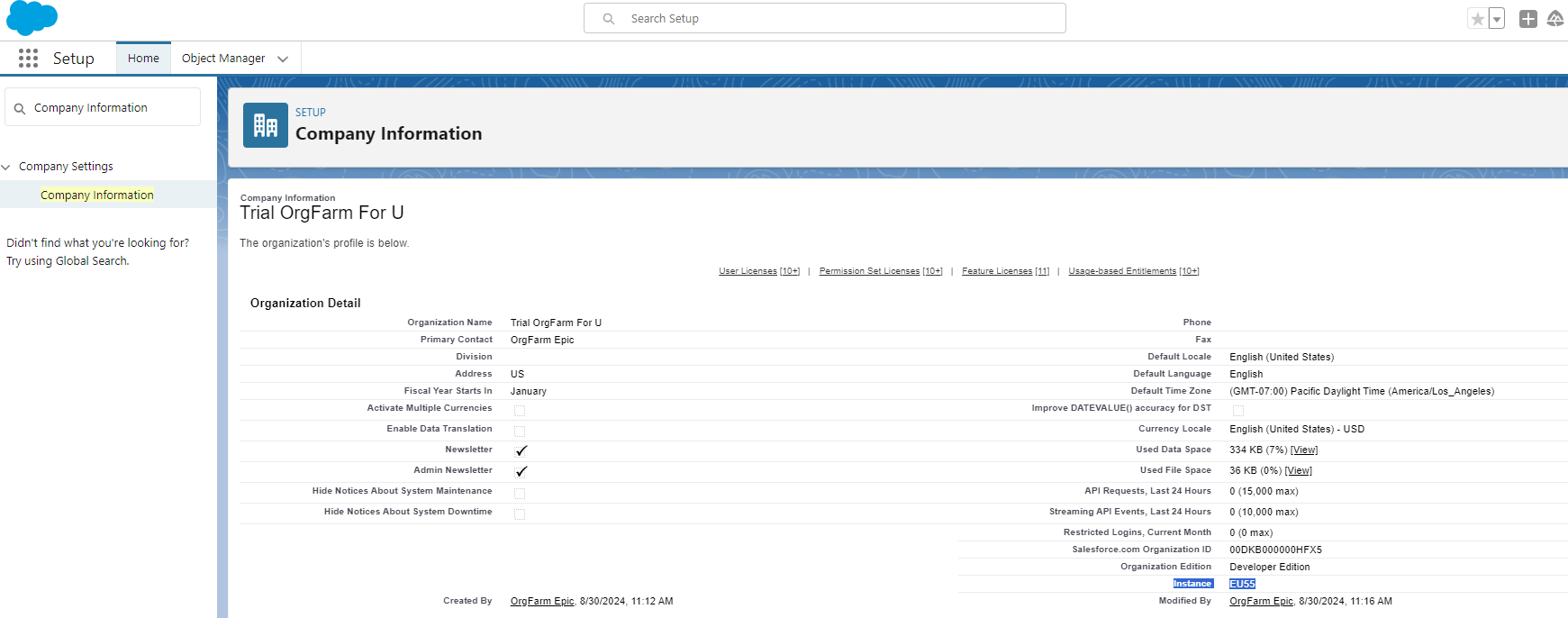Viewport: 1568px width, 618px height.
Task: Click the Currency Locale value English - USD
Action: [x=1297, y=429]
